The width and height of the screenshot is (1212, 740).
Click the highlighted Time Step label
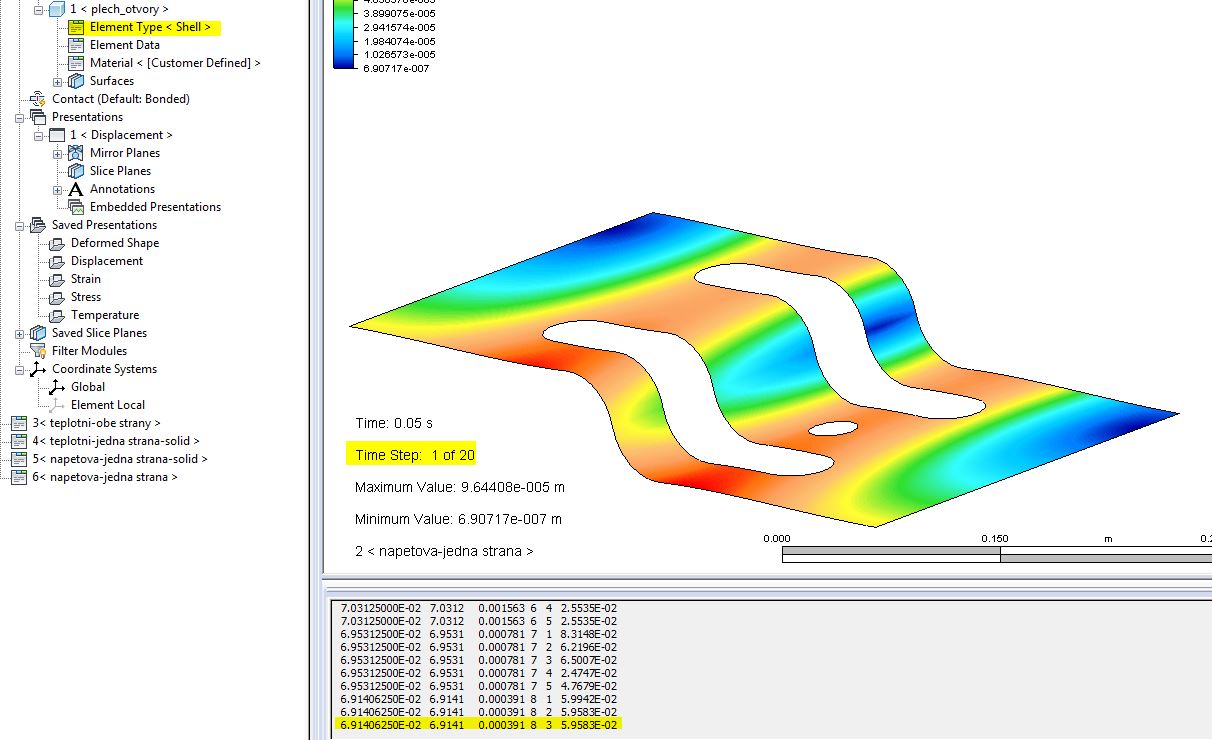coord(411,454)
